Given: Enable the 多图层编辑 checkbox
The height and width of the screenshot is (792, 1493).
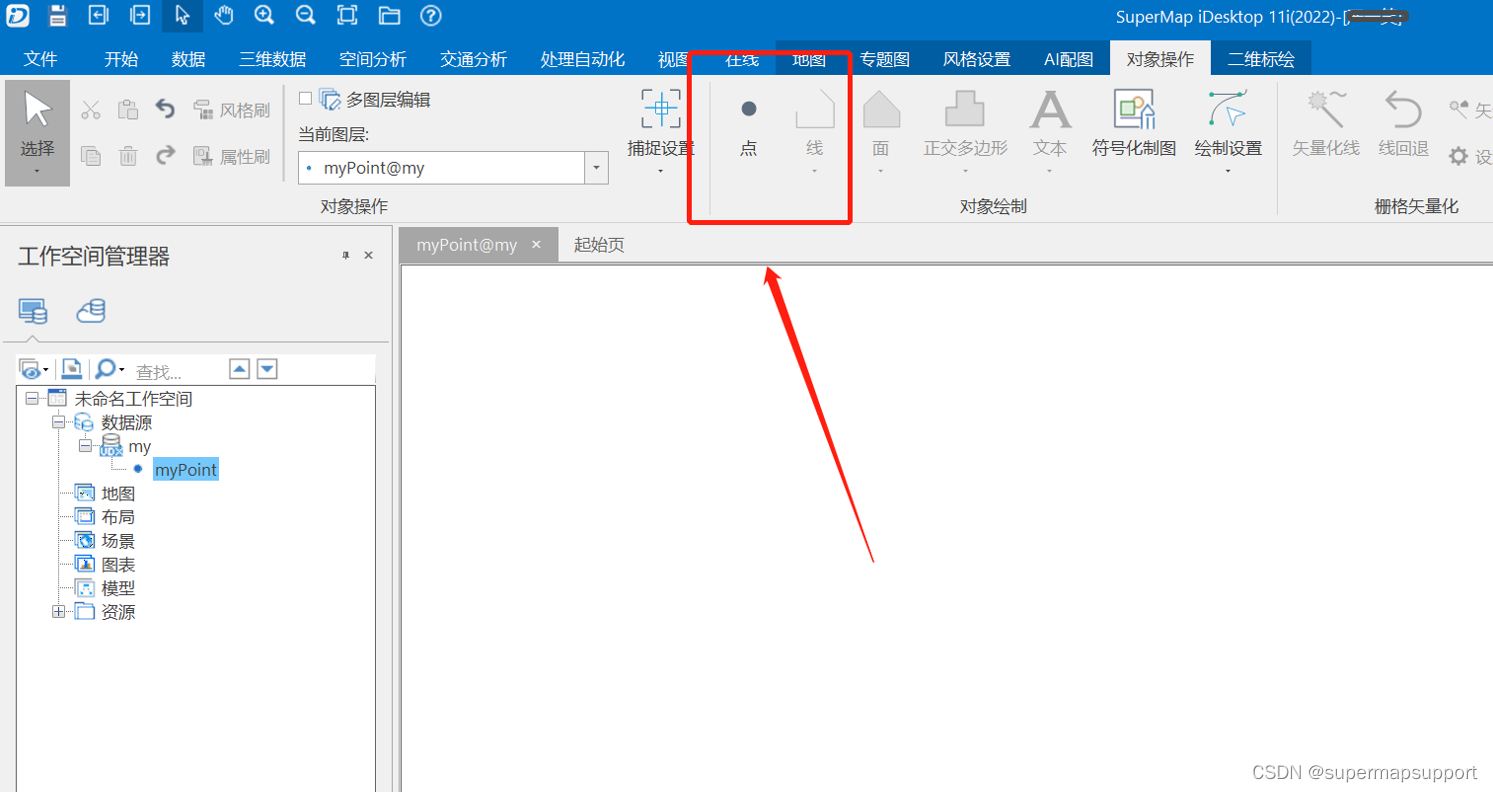Looking at the screenshot, I should 306,98.
